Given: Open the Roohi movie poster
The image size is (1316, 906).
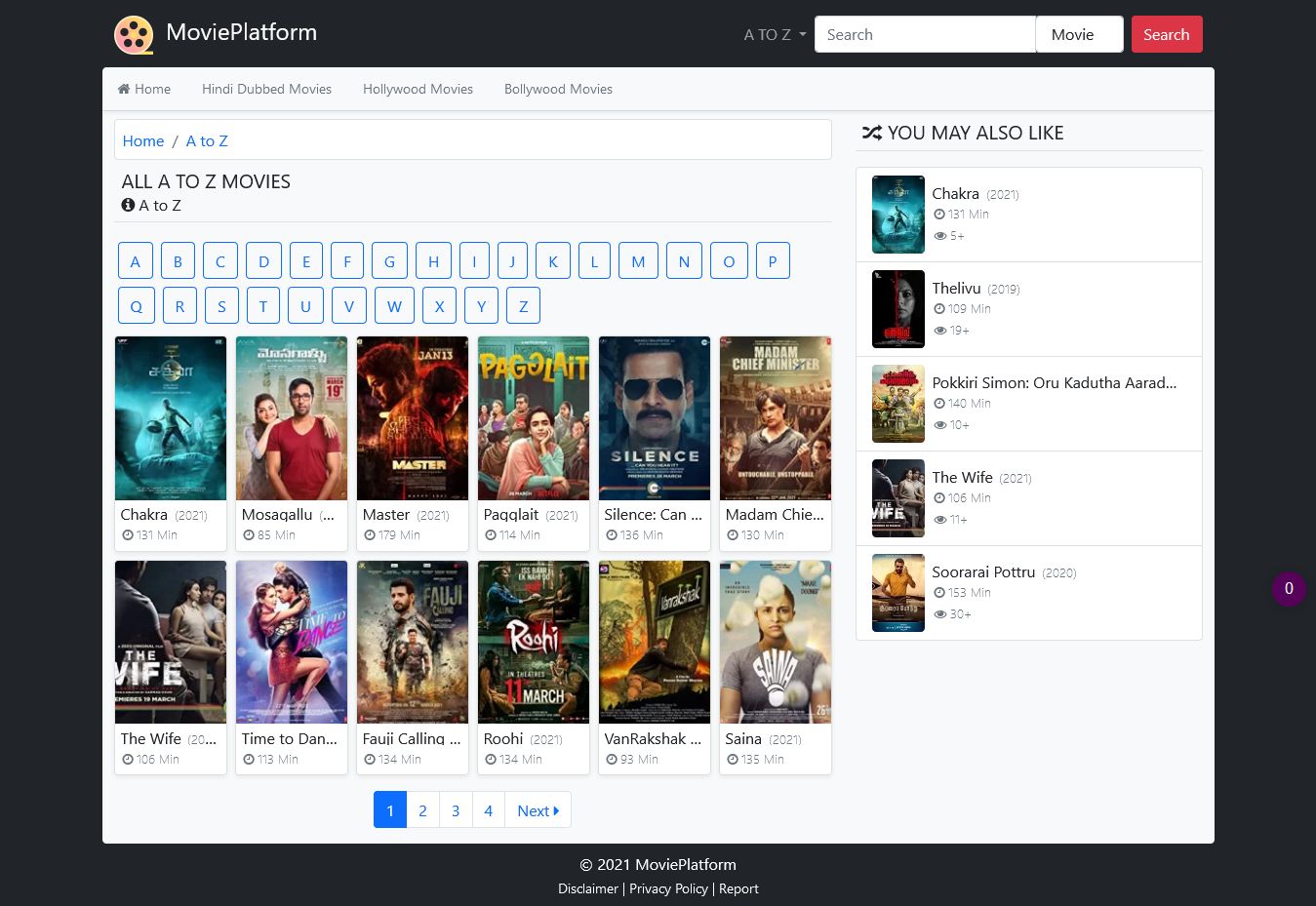Looking at the screenshot, I should 534,642.
